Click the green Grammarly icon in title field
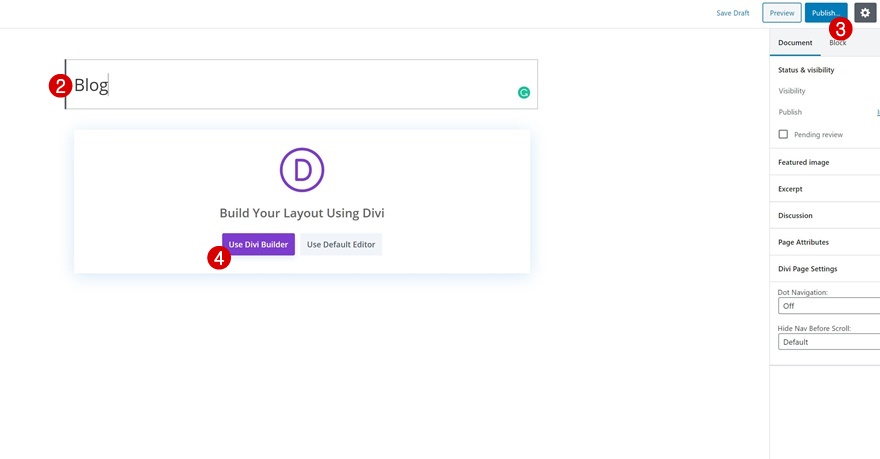Screen dimensions: 880x459 pos(524,93)
